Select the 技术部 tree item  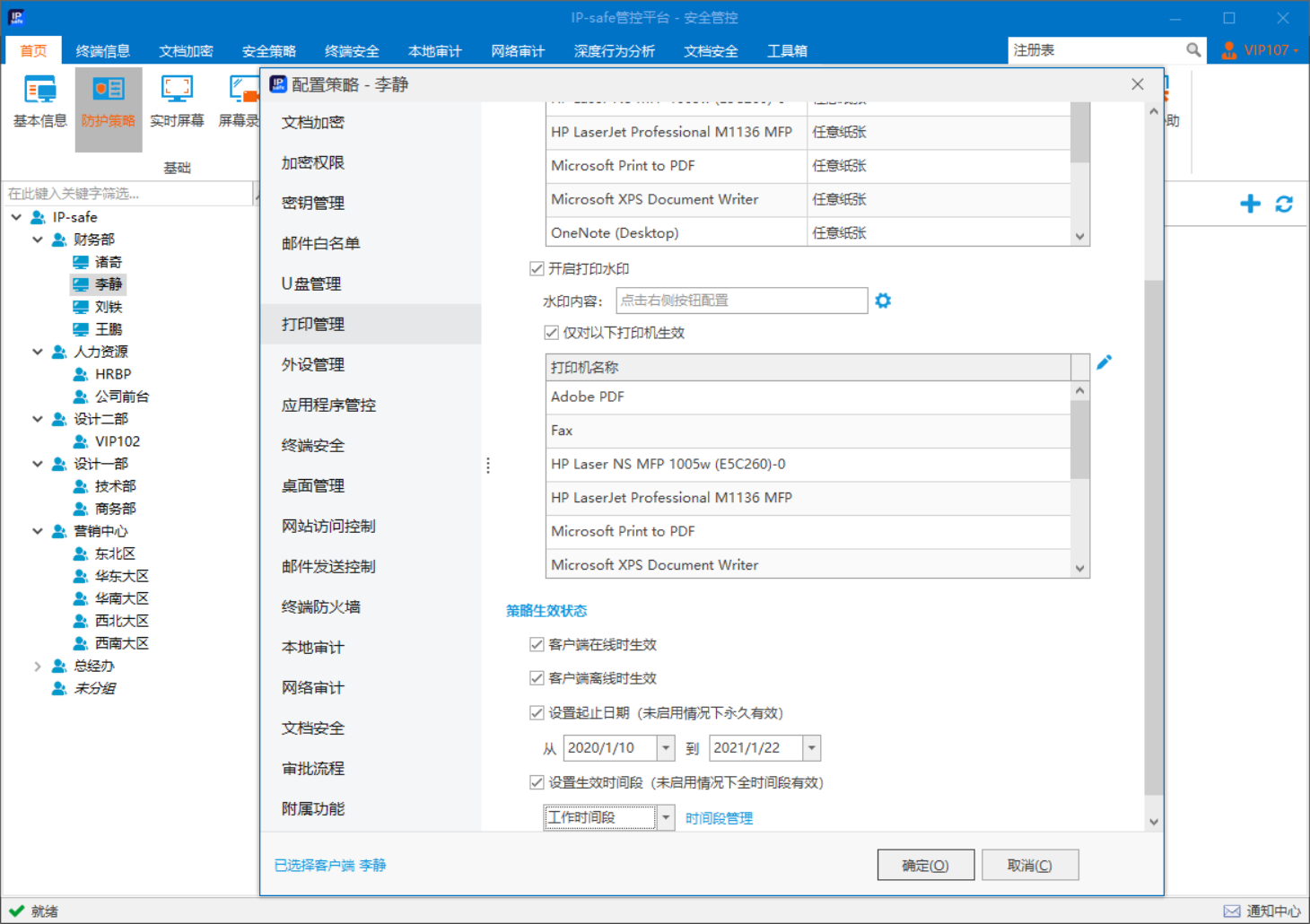115,486
